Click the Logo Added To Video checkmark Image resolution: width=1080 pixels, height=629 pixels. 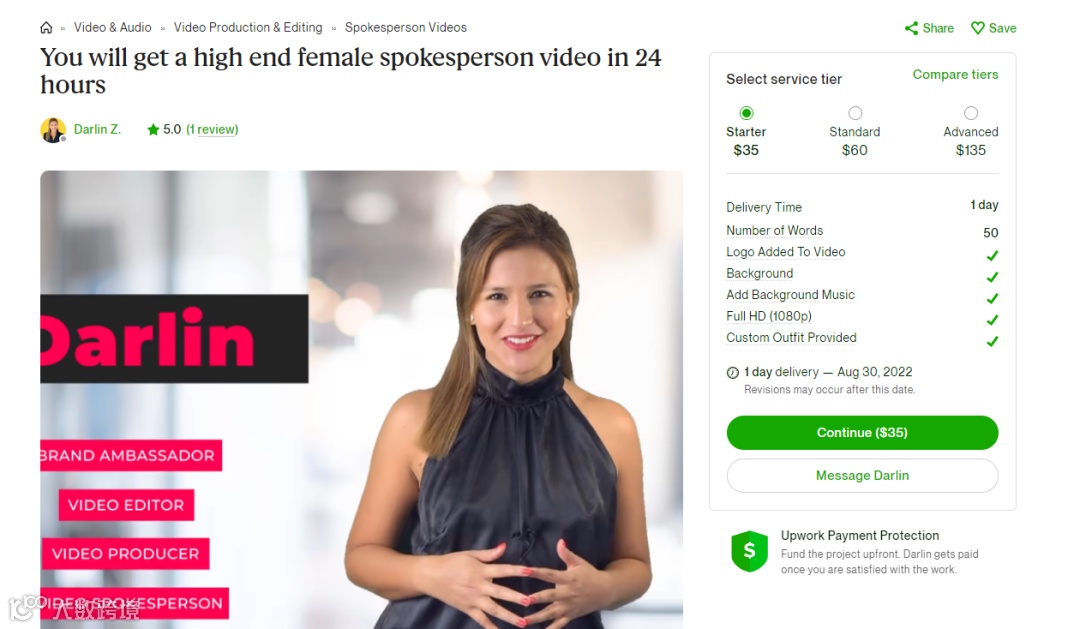(x=992, y=256)
